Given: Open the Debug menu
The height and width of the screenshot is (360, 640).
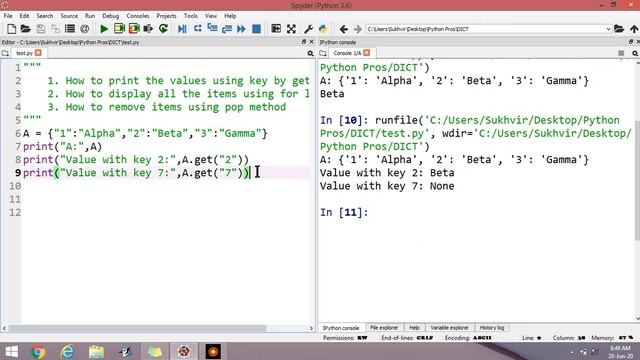Looking at the screenshot, I should click(x=111, y=16).
